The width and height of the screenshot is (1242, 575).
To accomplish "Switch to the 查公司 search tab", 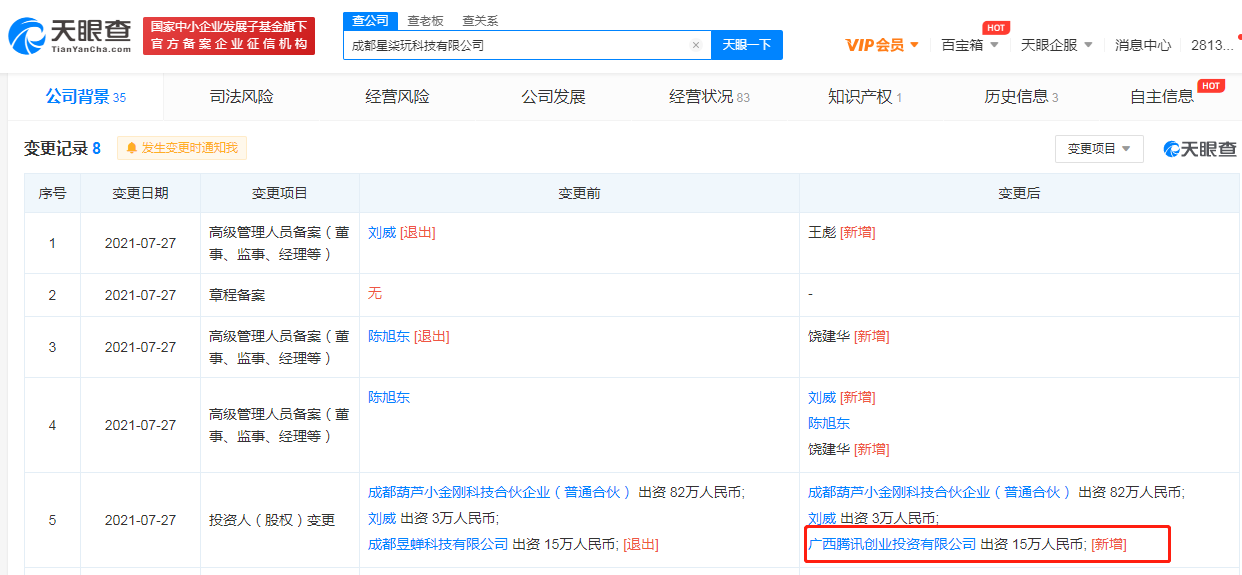I will tap(370, 20).
